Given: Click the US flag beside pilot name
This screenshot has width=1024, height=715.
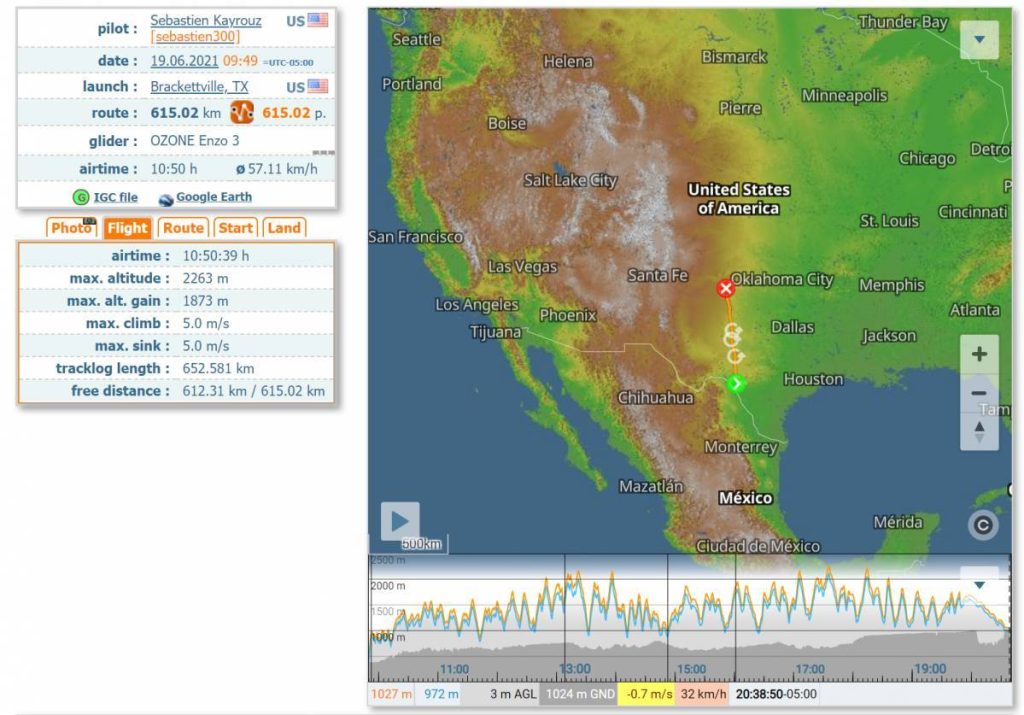Looking at the screenshot, I should tap(318, 20).
